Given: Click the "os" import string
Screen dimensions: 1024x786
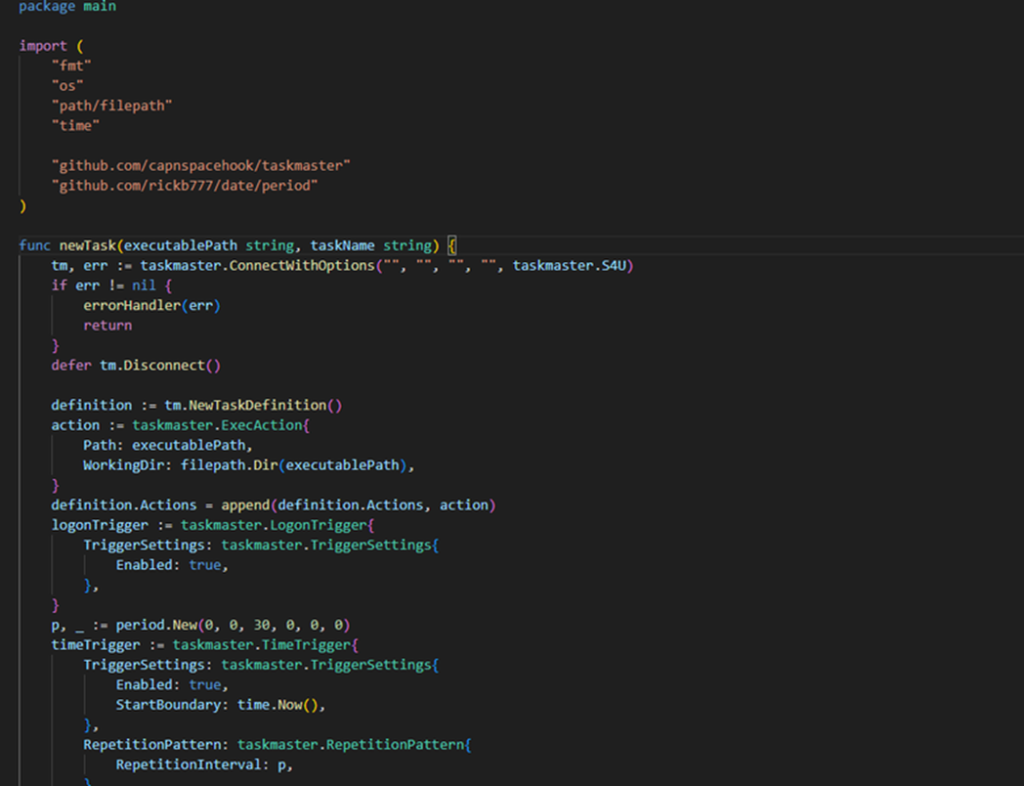Looking at the screenshot, I should point(68,85).
